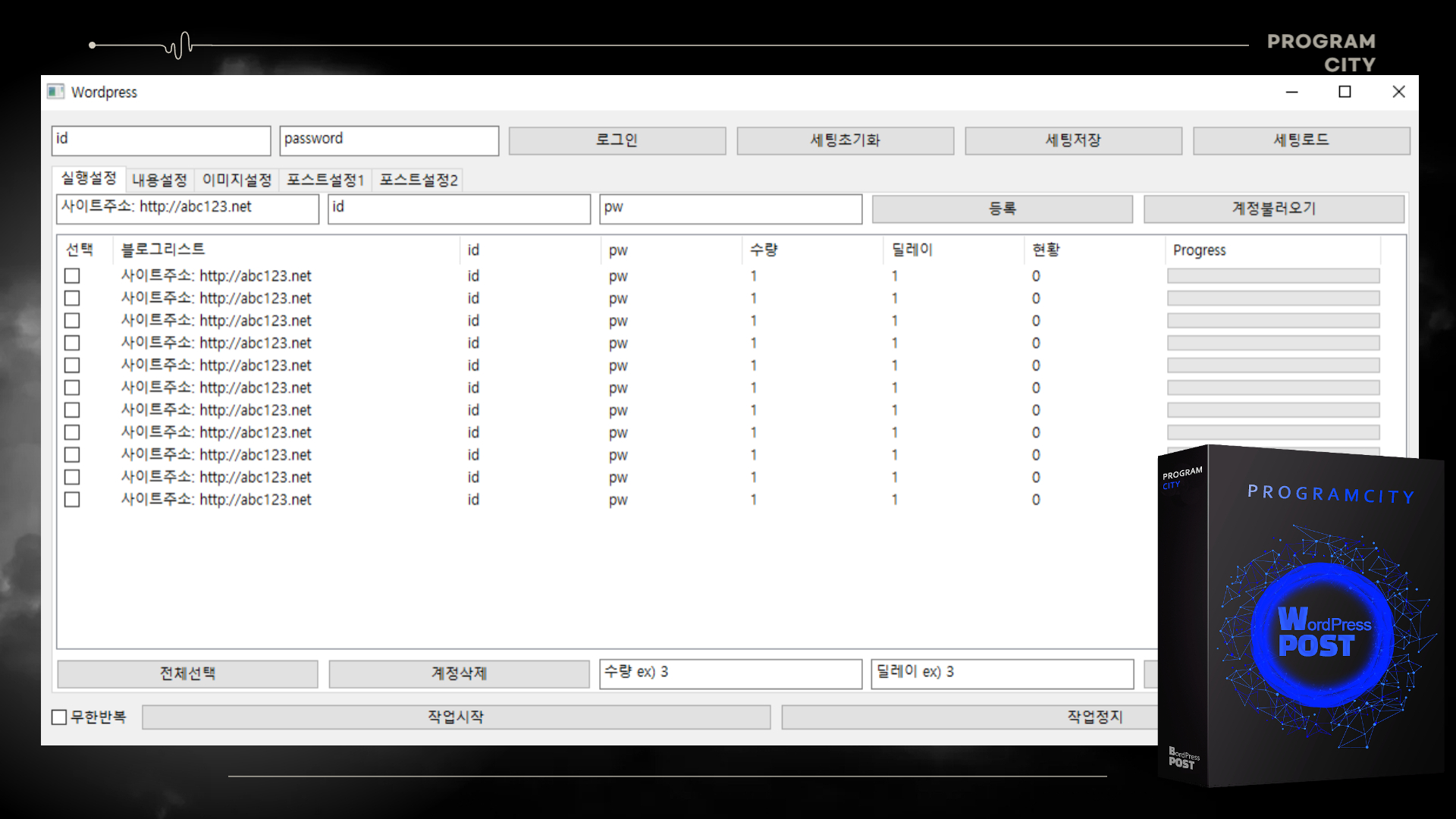This screenshot has height=819, width=1456.
Task: Tick the checkbox in the first blog list row
Action: pos(72,276)
